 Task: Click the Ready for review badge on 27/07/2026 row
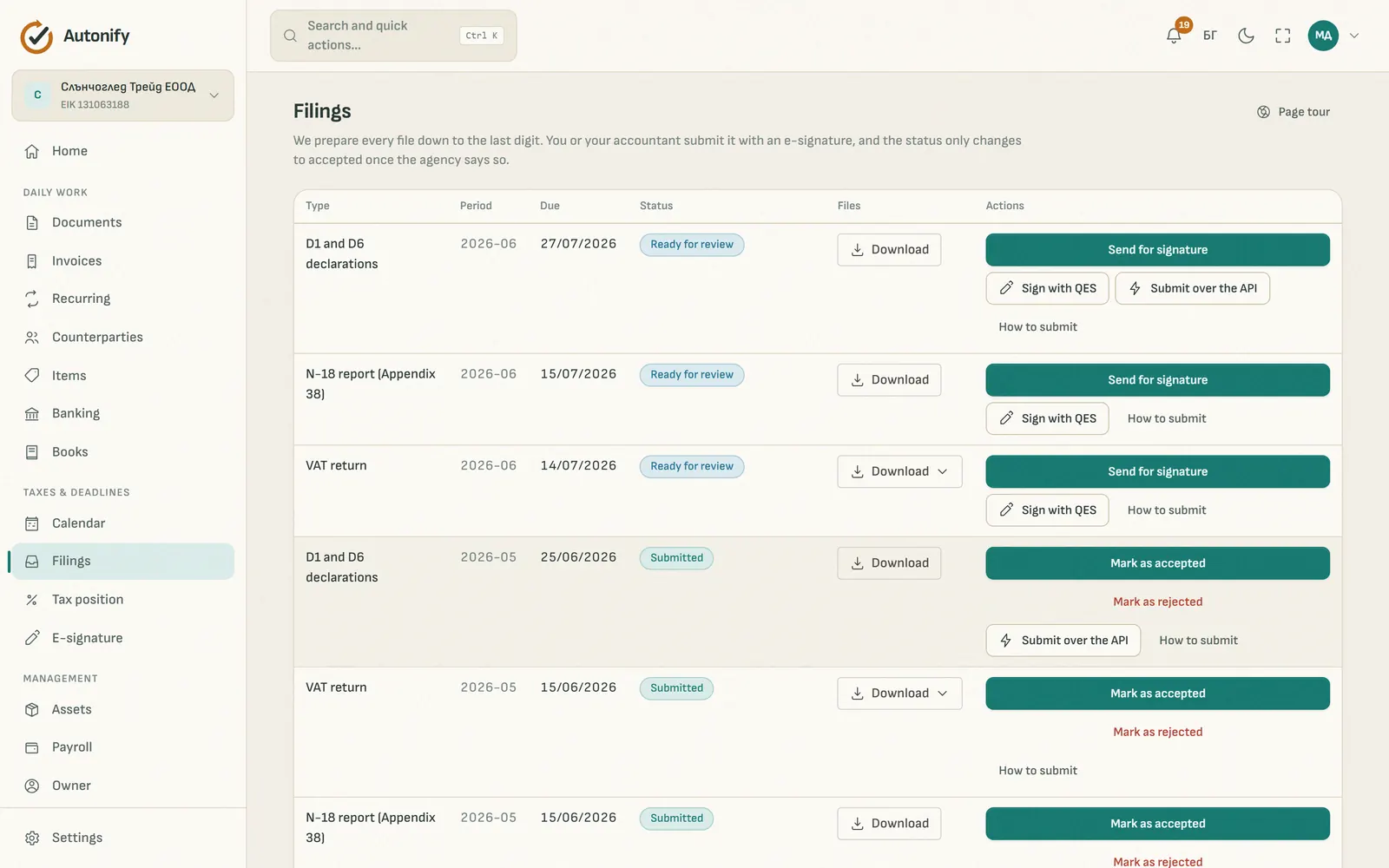point(692,245)
